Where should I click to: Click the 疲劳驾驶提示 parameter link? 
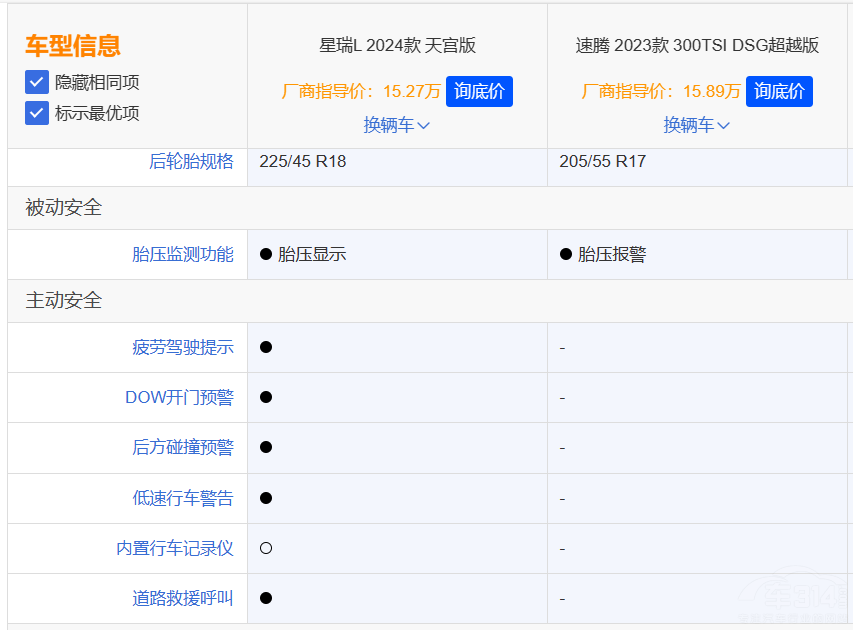[182, 347]
